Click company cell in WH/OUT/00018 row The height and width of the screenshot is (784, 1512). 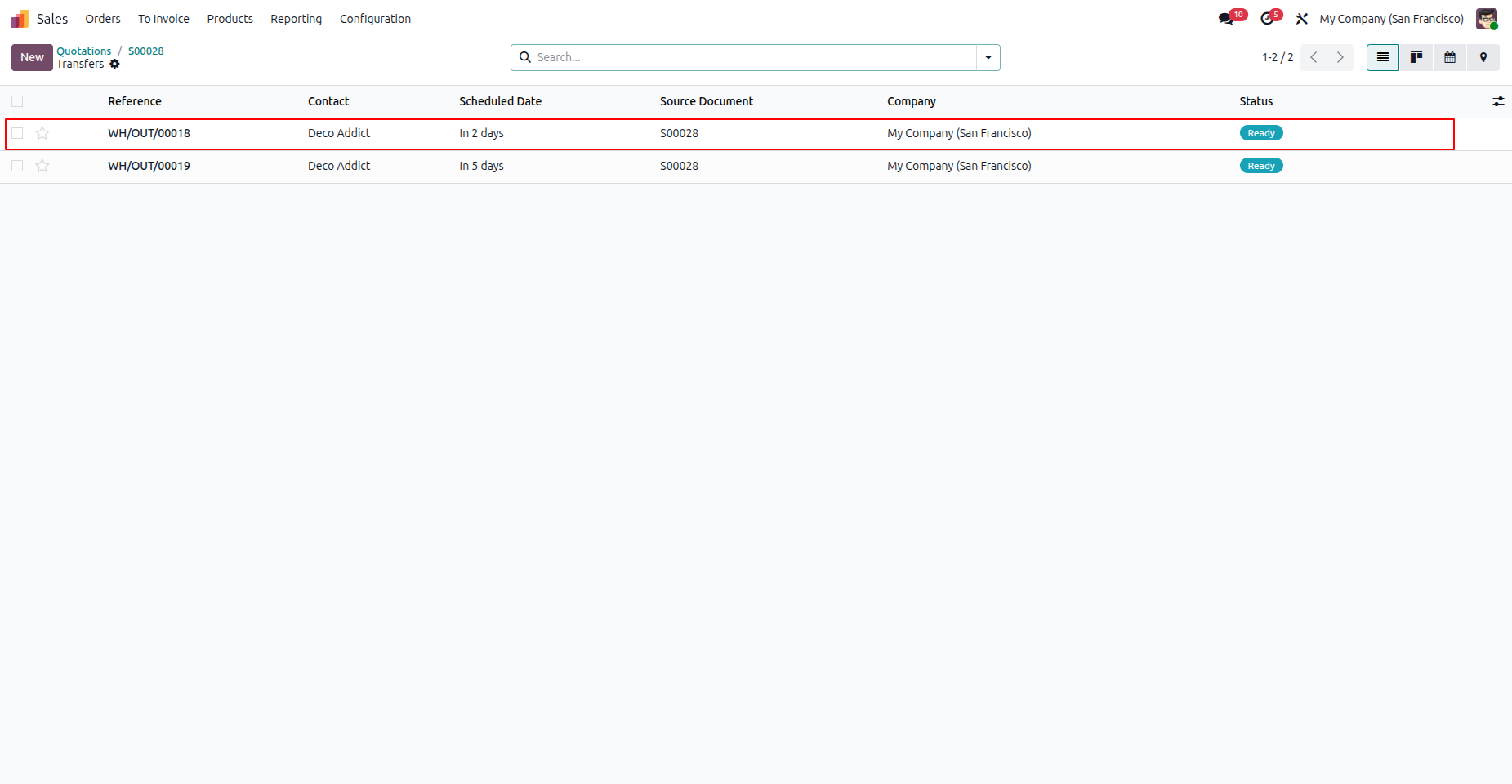pos(959,133)
